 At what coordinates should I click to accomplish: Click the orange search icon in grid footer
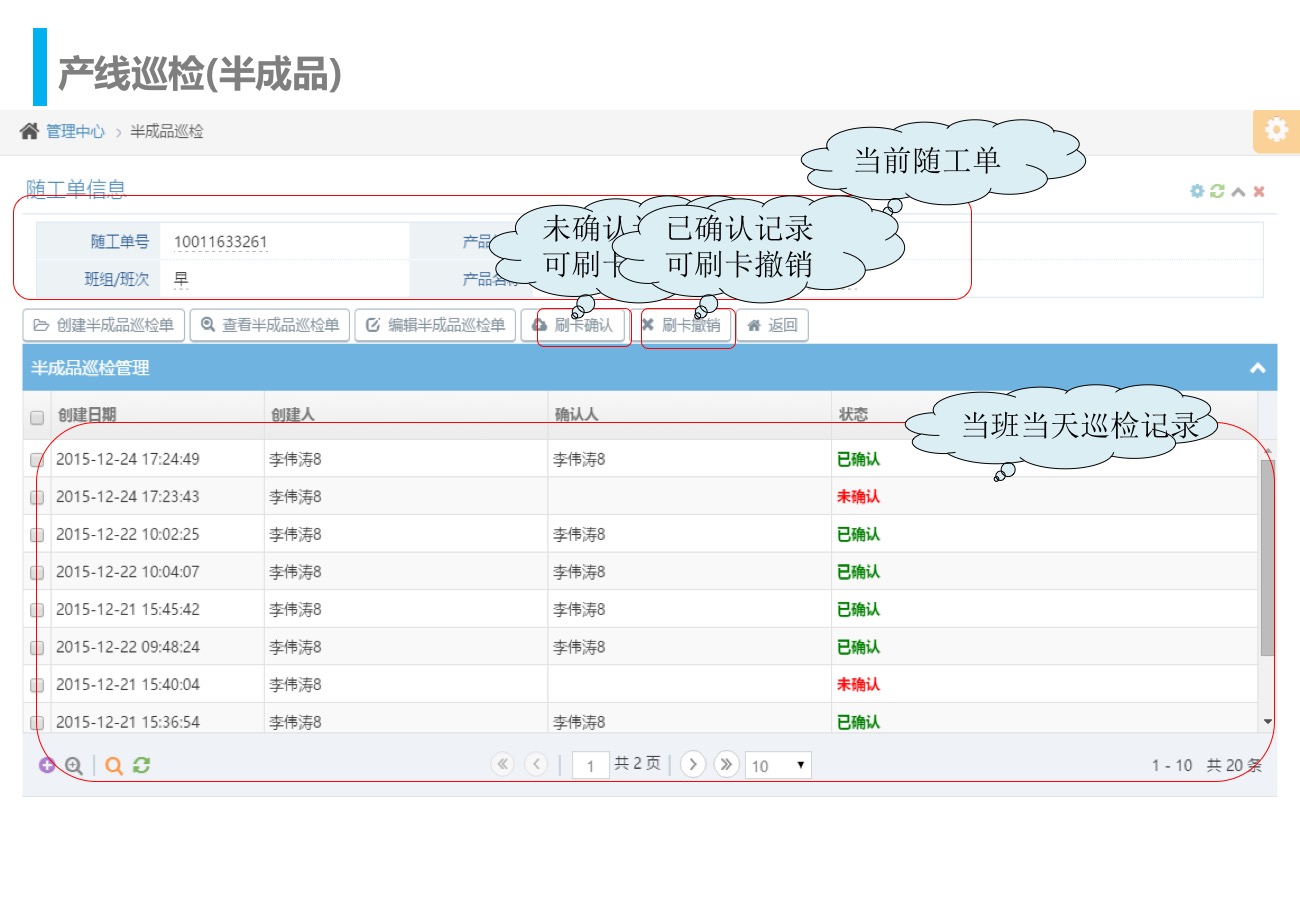click(114, 766)
